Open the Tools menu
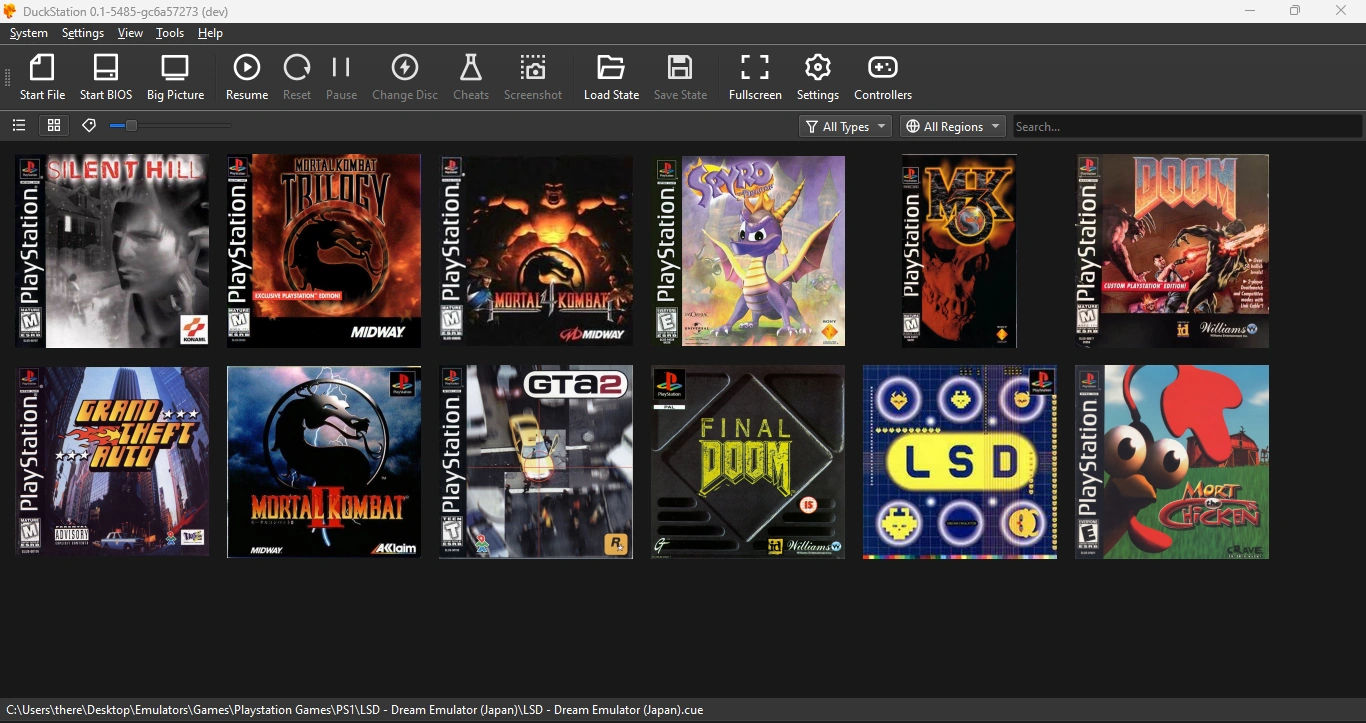The height and width of the screenshot is (723, 1366). (x=169, y=33)
